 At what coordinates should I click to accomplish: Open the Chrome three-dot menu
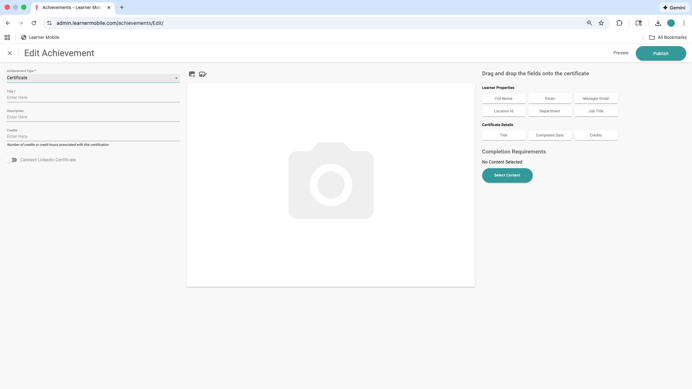click(684, 23)
